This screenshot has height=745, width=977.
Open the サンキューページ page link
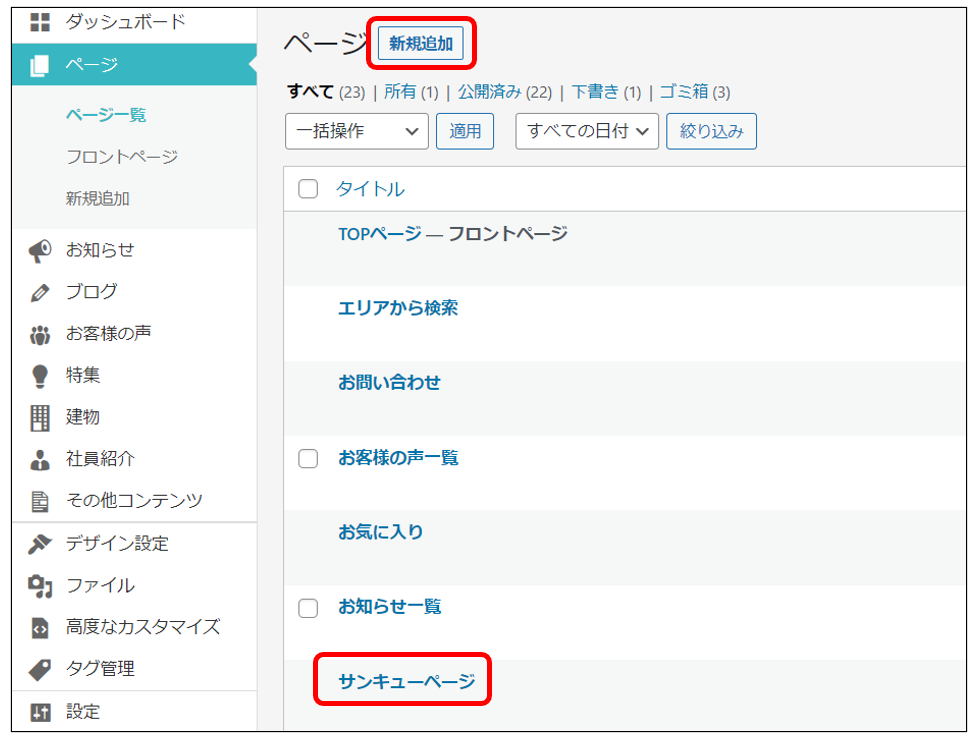click(406, 682)
